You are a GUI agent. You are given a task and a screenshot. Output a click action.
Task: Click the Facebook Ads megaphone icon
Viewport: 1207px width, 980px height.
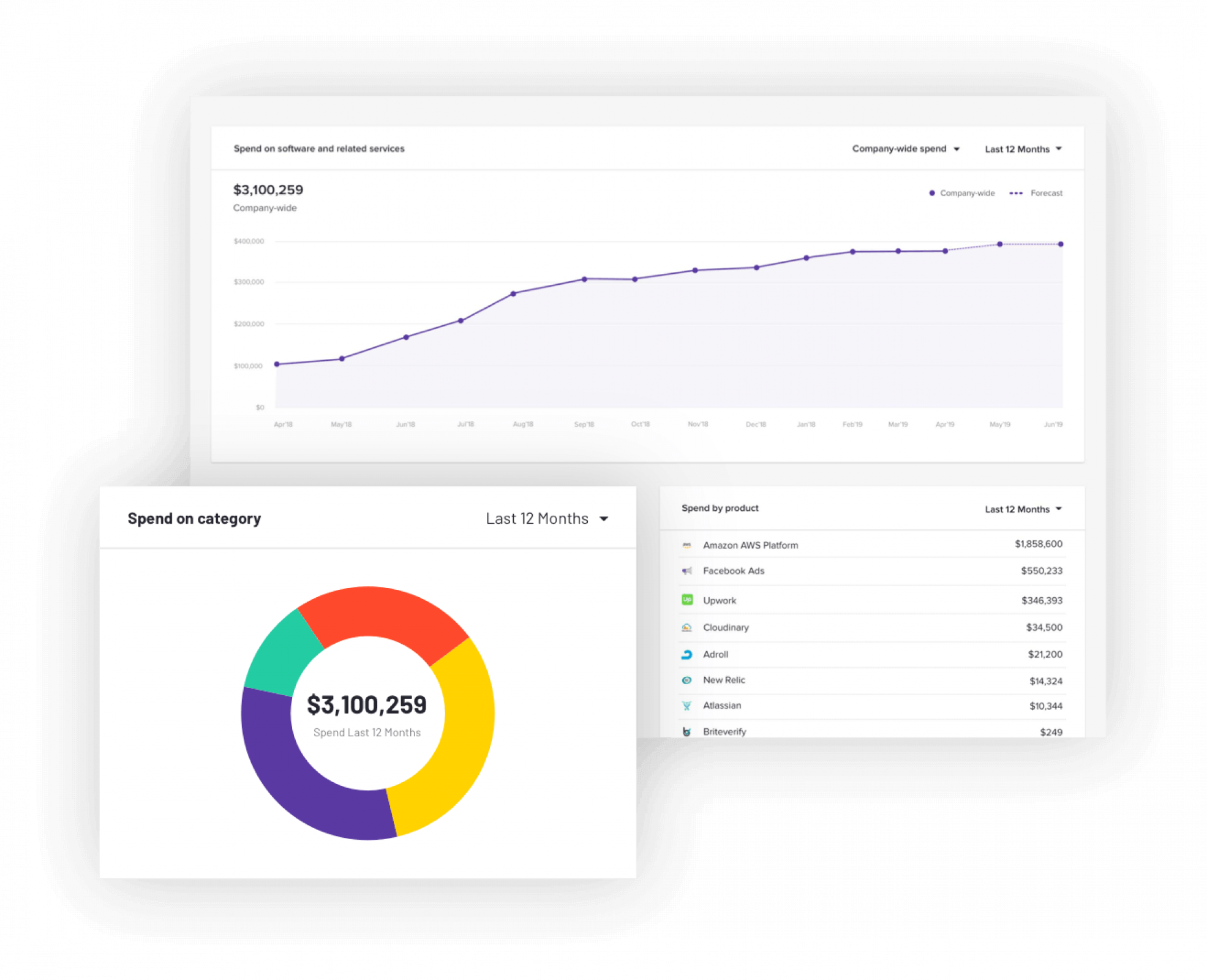tap(686, 571)
